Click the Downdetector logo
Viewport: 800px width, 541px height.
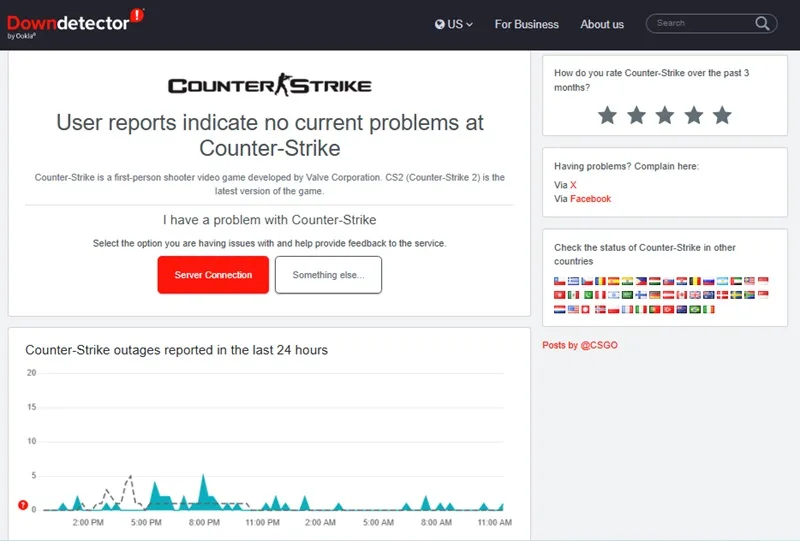point(75,23)
